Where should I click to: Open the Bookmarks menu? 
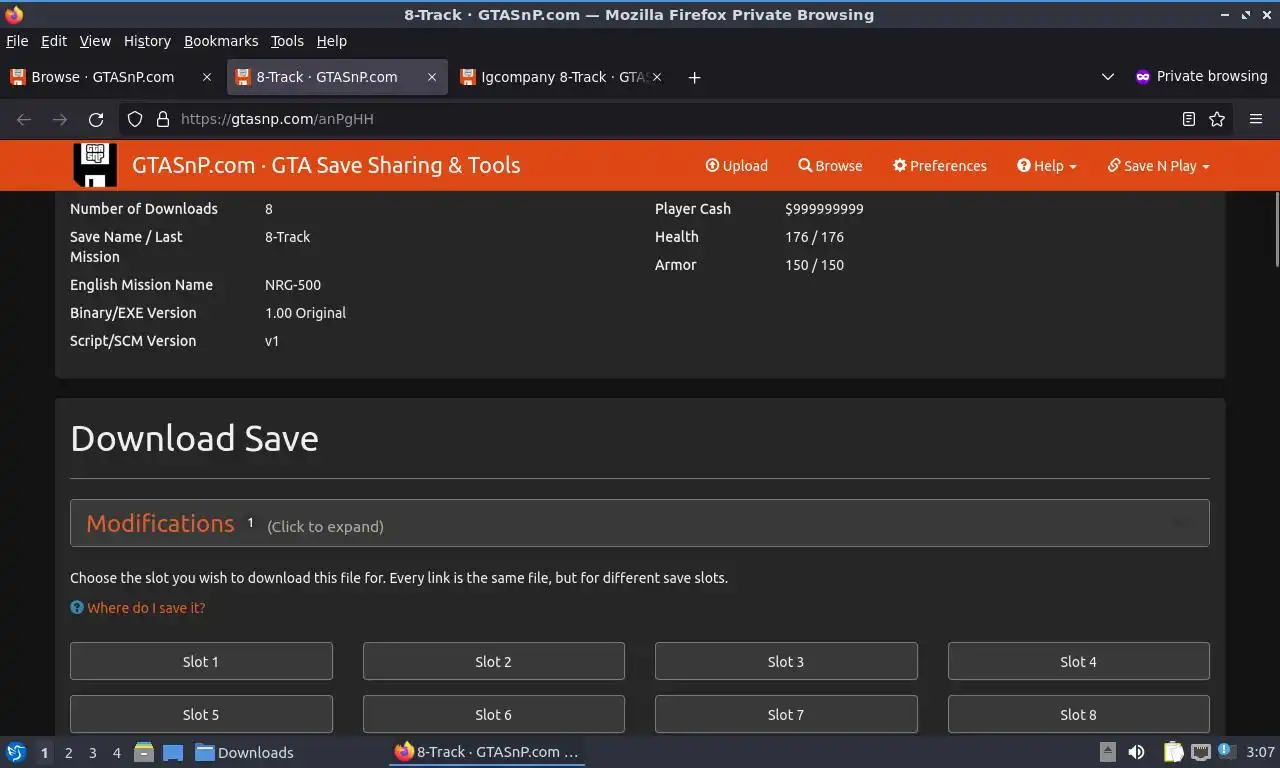(221, 41)
